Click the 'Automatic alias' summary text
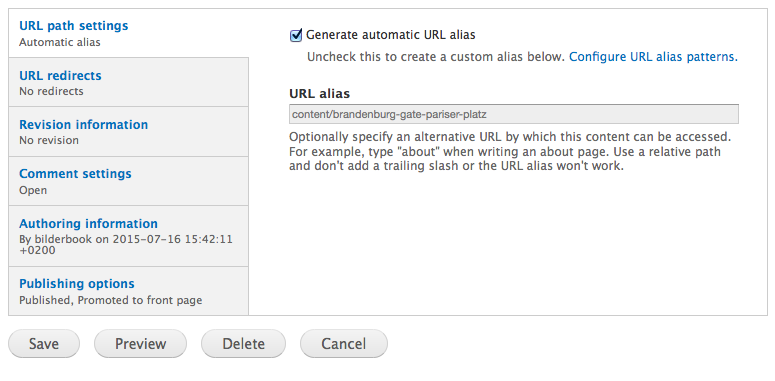 [x=60, y=42]
